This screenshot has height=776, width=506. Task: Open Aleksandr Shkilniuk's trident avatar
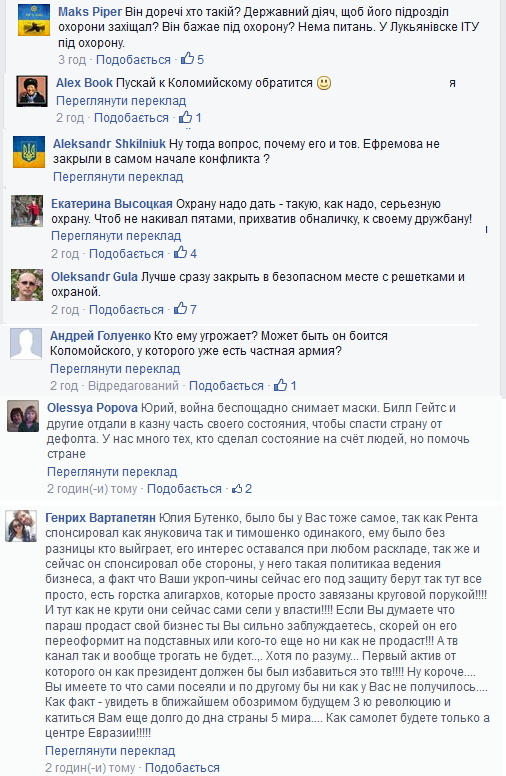(x=29, y=152)
